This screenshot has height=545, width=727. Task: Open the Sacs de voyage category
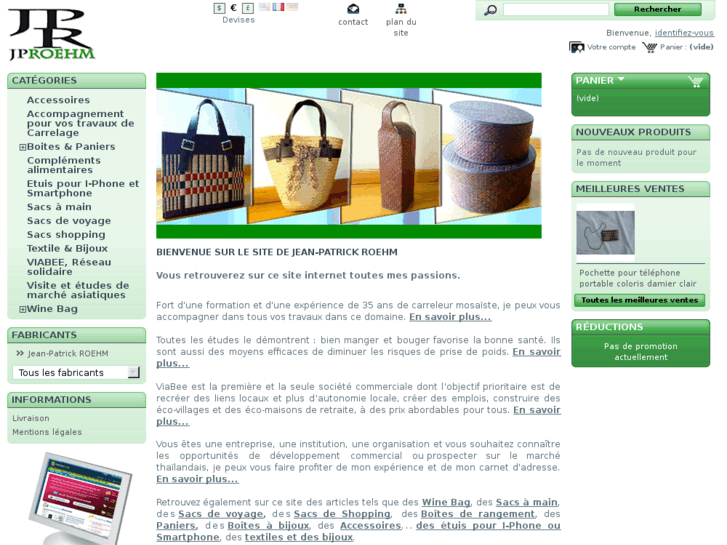pyautogui.click(x=69, y=221)
